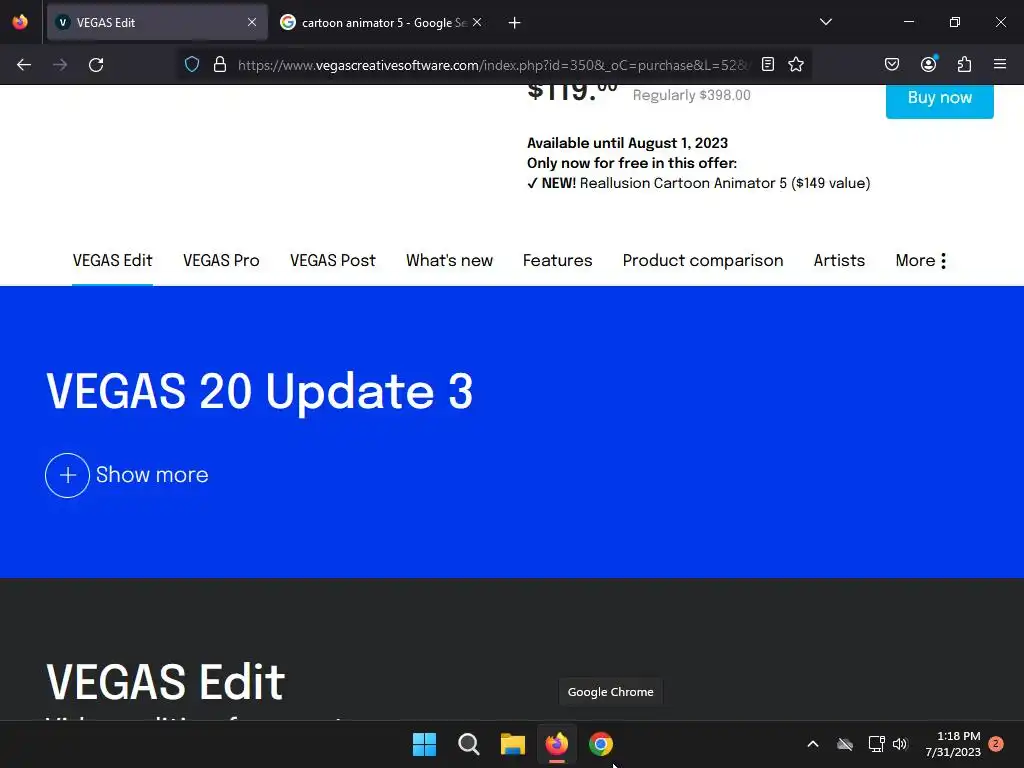Click the Buy now button
This screenshot has width=1024, height=768.
point(940,99)
